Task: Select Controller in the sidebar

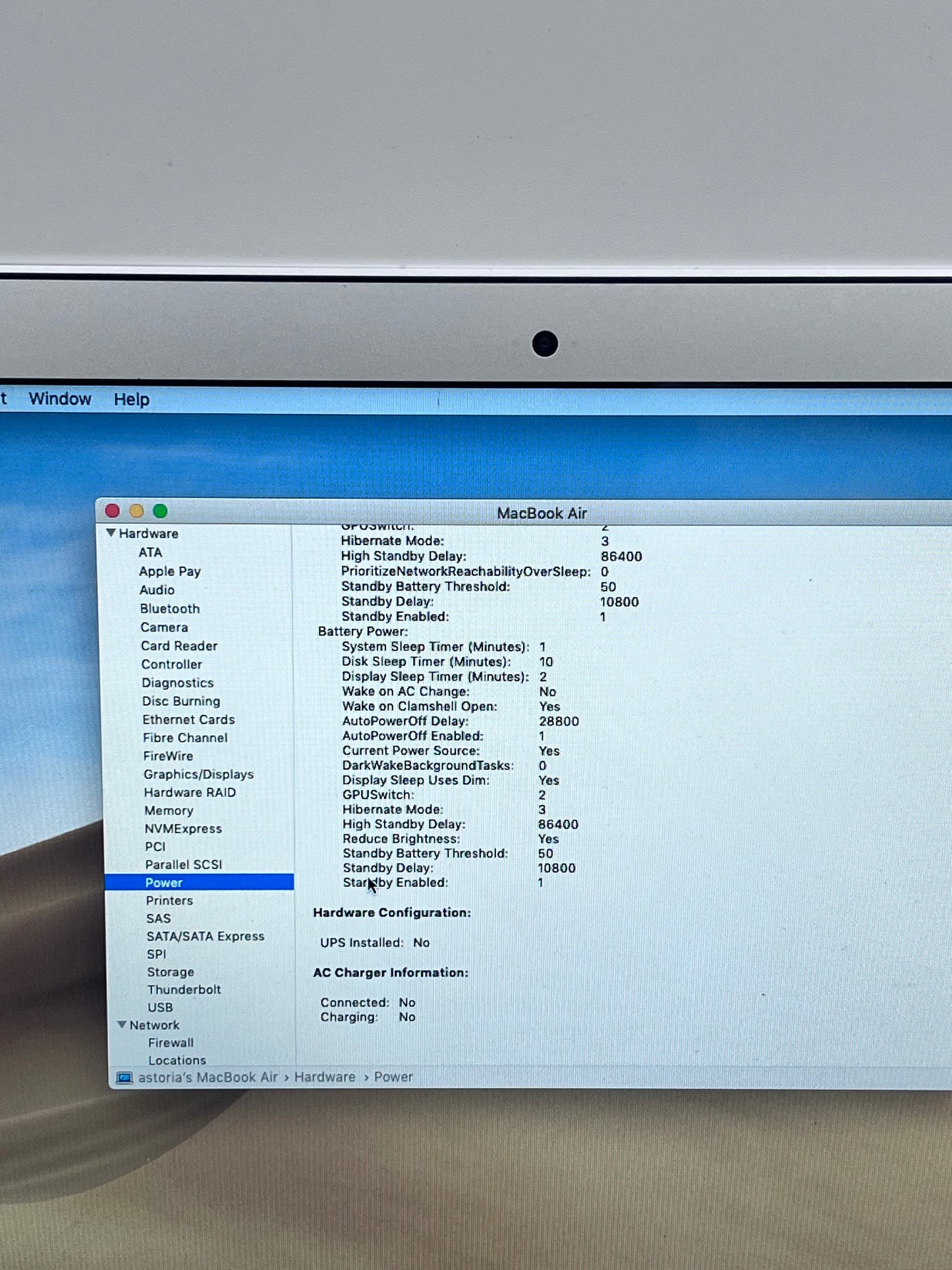Action: point(172,664)
